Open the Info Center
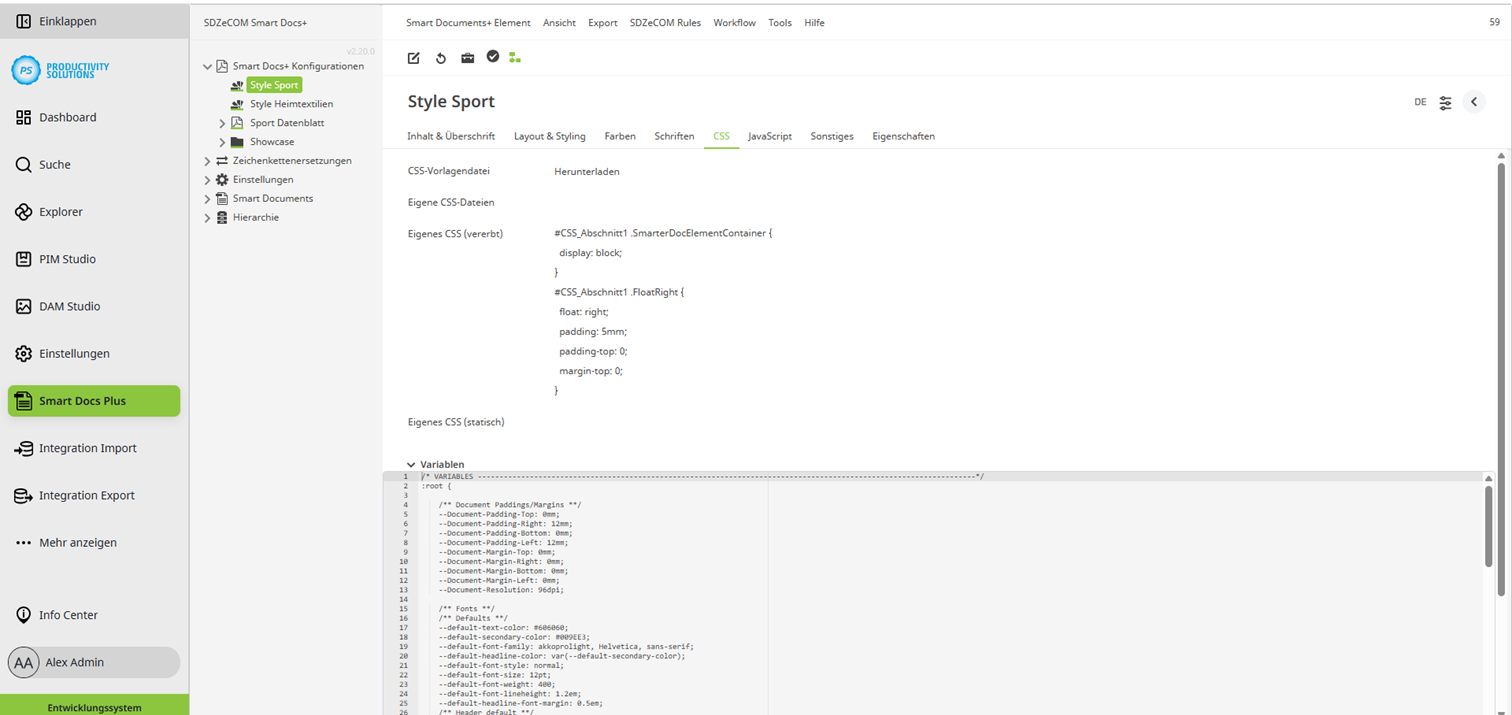The height and width of the screenshot is (715, 1512). tap(94, 615)
